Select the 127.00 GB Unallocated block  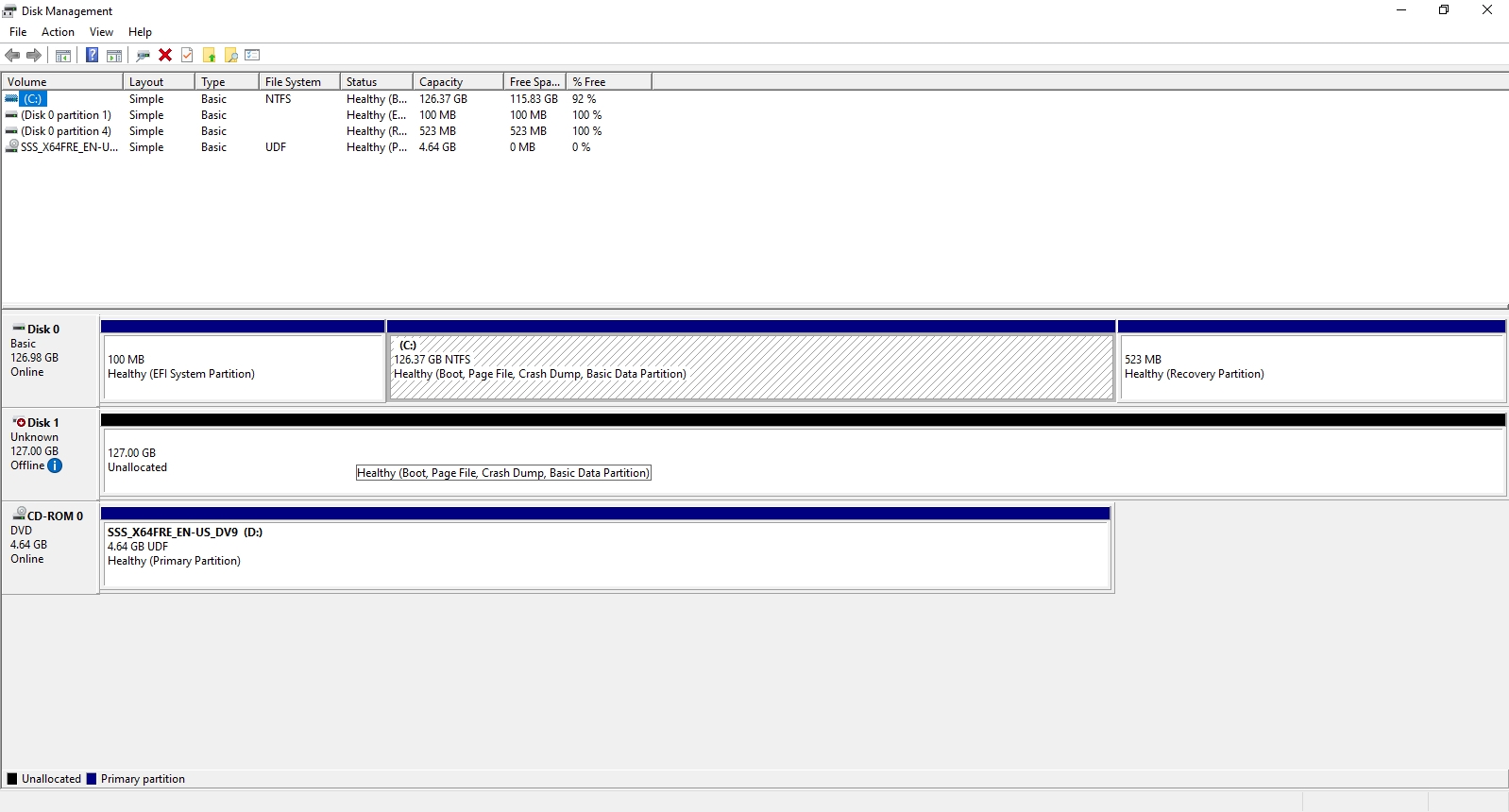(804, 460)
